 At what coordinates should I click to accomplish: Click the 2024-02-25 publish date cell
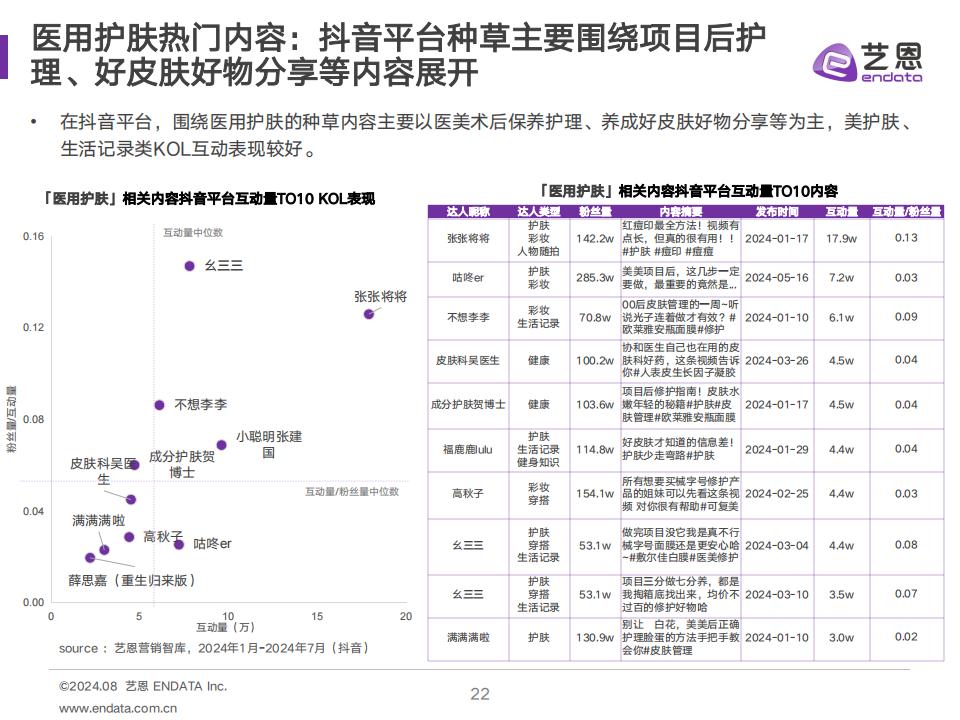pos(777,493)
